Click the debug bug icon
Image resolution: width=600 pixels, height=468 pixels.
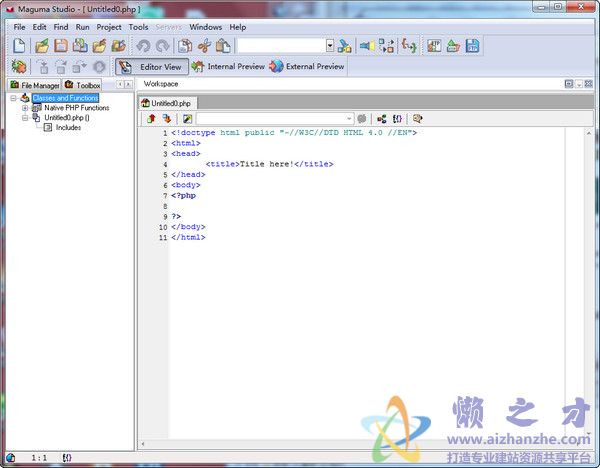[x=19, y=67]
